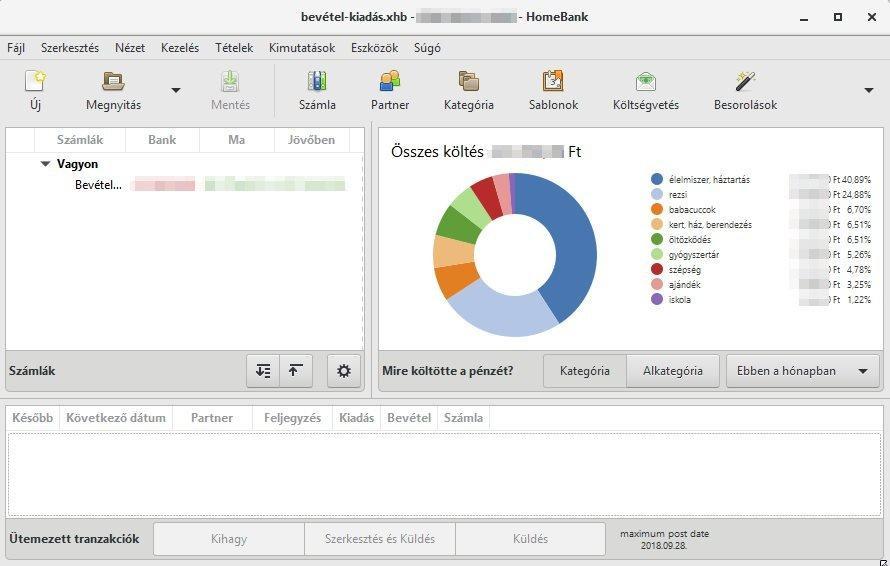Screen dimensions: 890x566
Task: Expand the recent files arrow beside Megnyitás
Action: coord(176,90)
